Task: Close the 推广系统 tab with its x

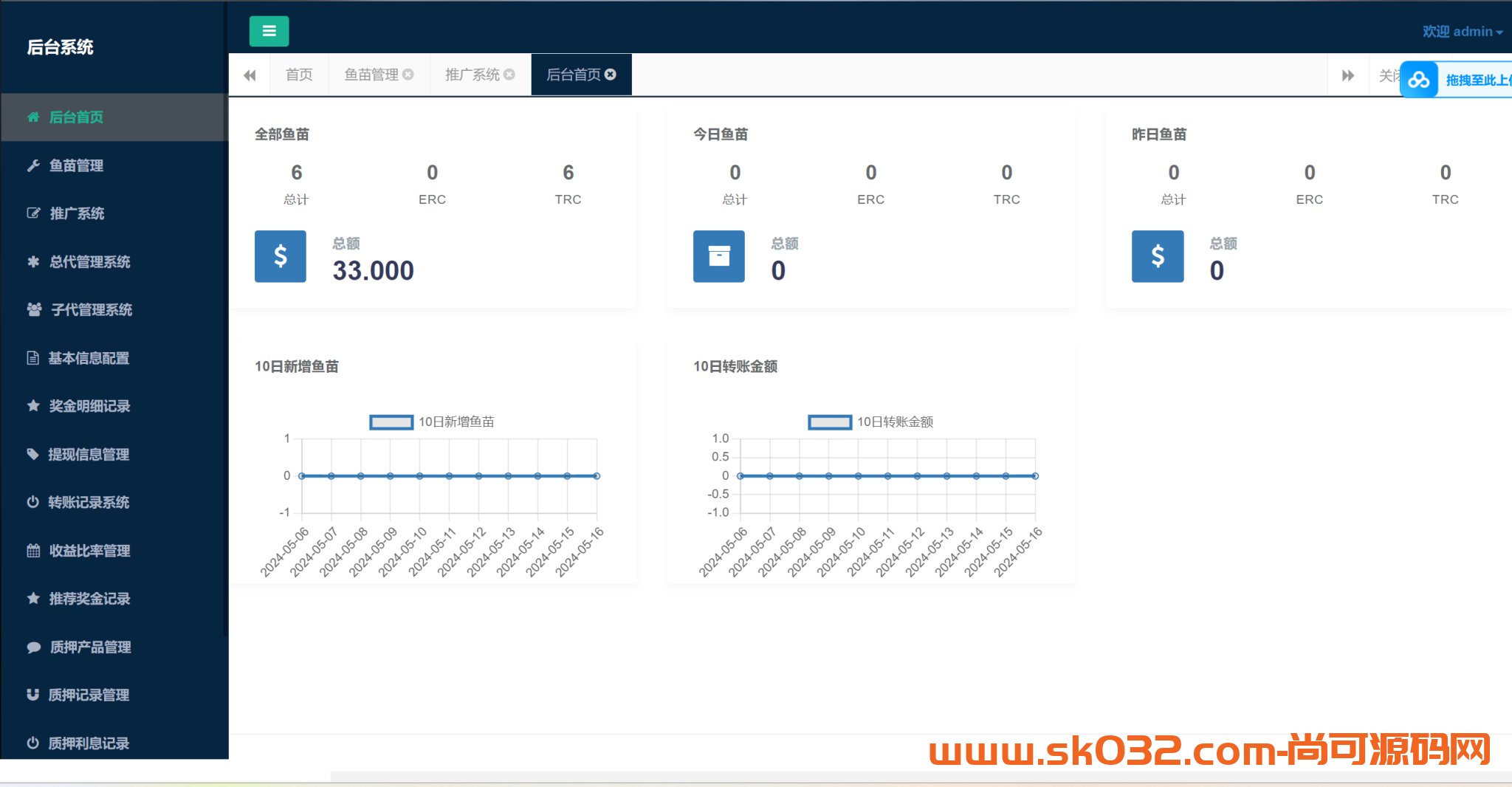Action: pyautogui.click(x=509, y=75)
